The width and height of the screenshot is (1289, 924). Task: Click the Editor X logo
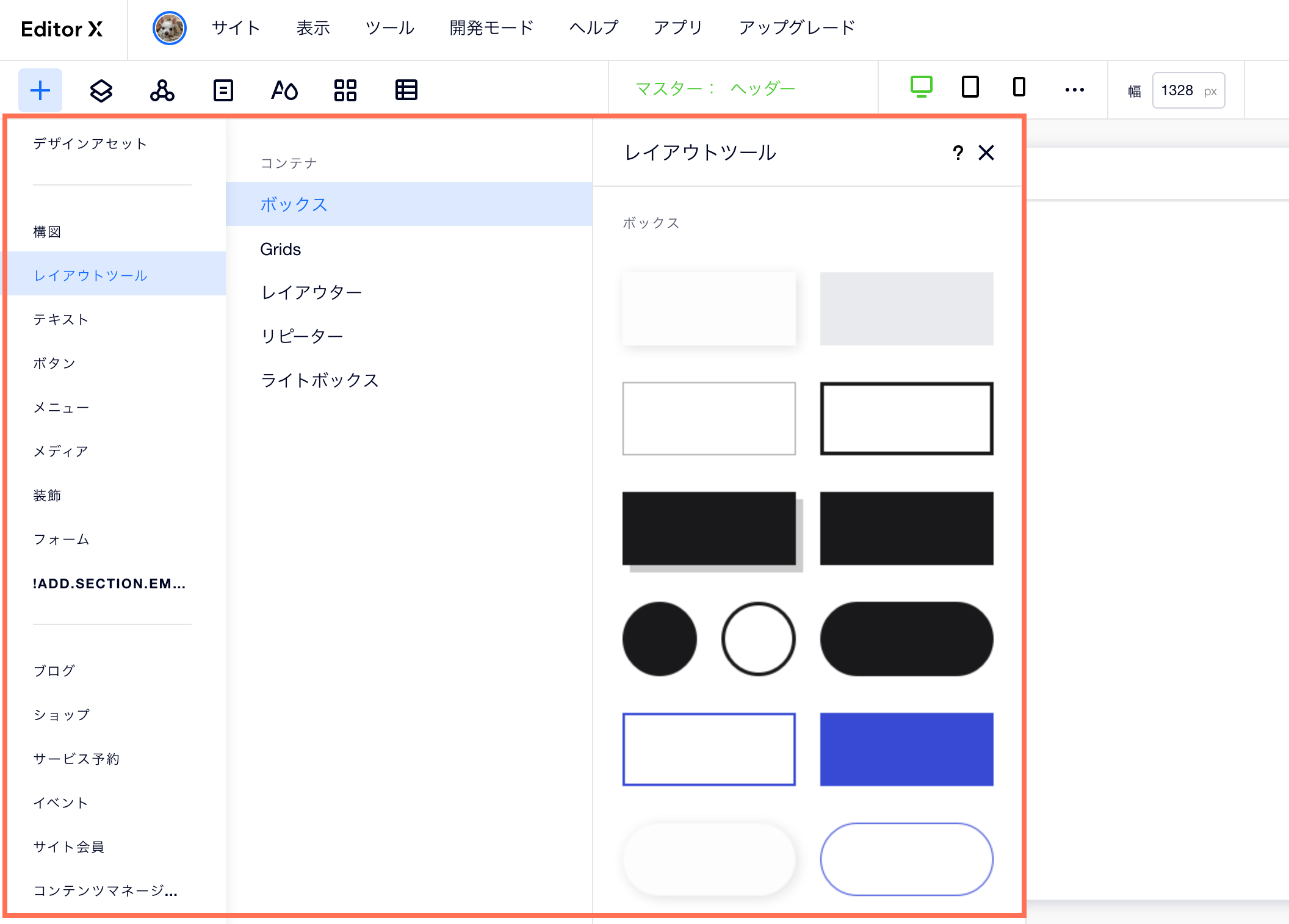click(x=62, y=29)
